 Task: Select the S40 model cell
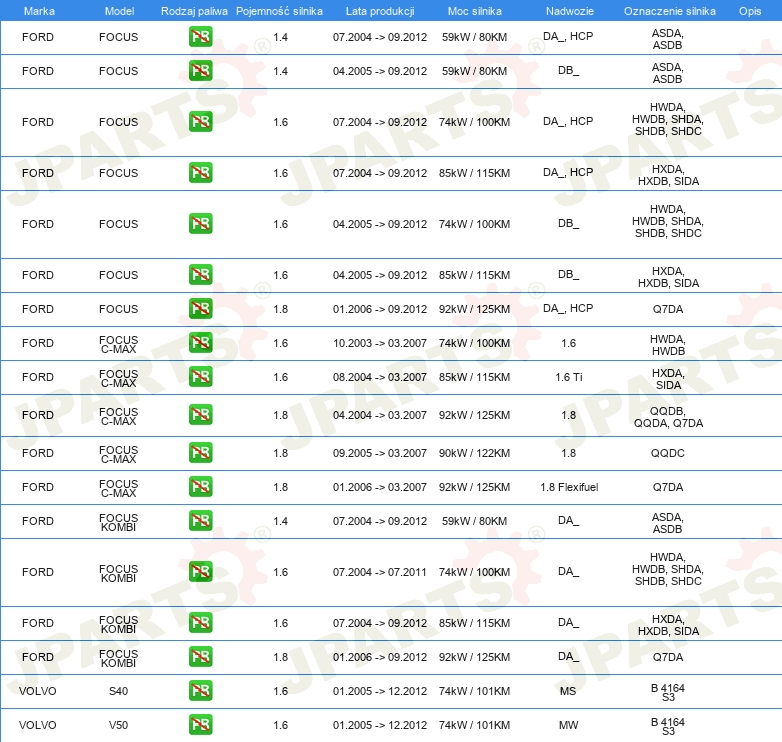tap(118, 691)
